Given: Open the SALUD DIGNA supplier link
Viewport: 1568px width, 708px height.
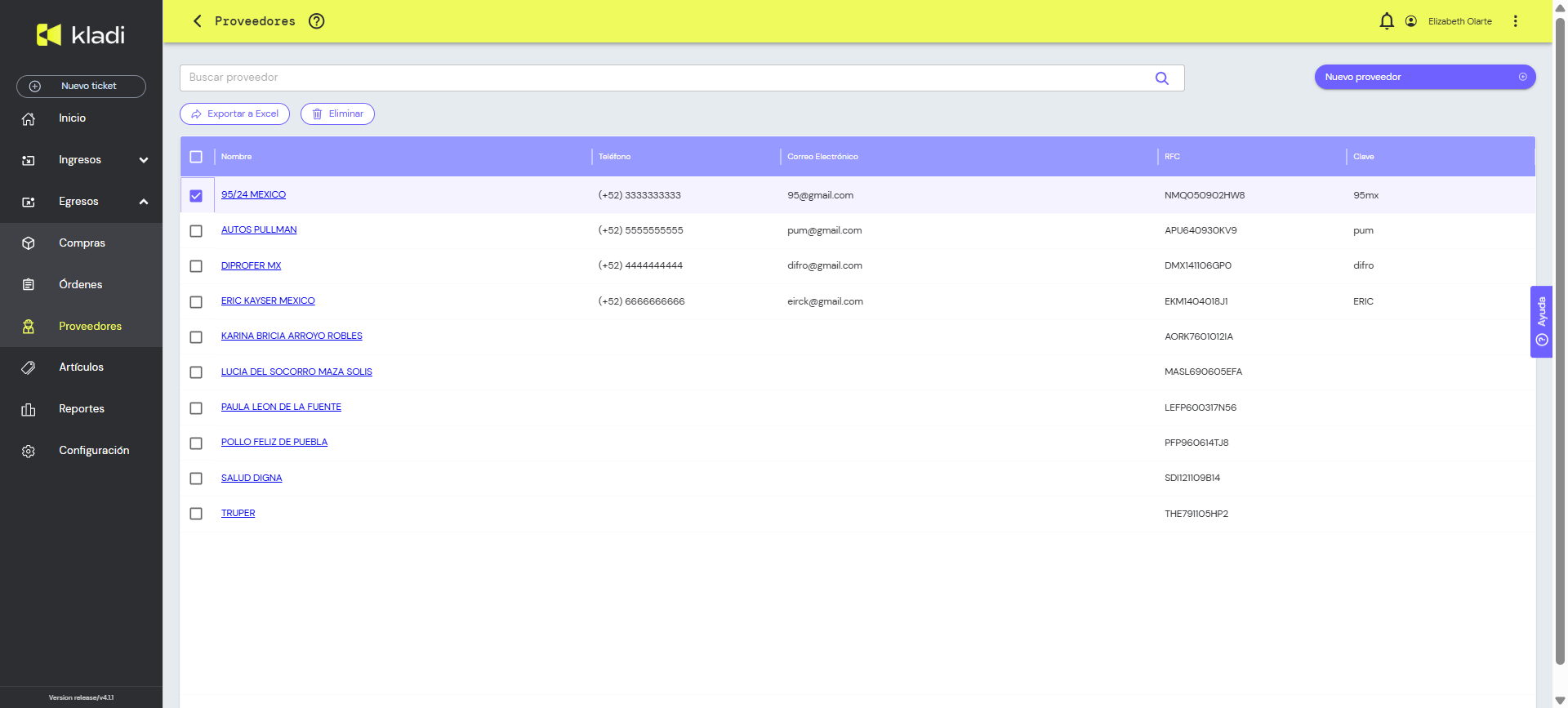Looking at the screenshot, I should (x=252, y=479).
